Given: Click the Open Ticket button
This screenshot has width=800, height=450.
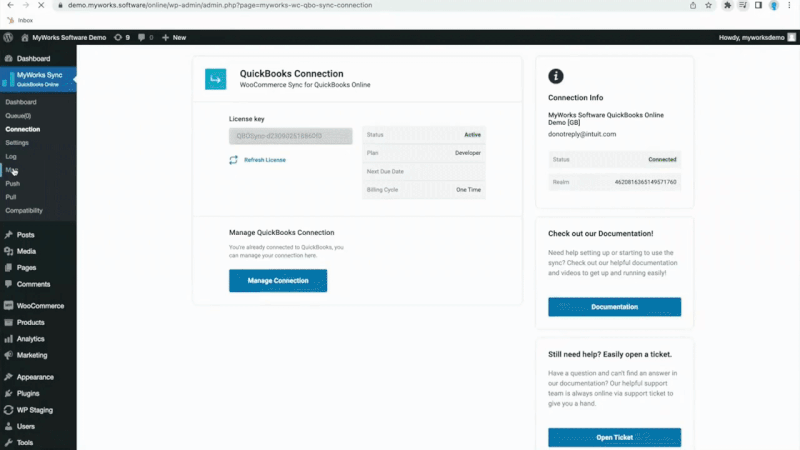Looking at the screenshot, I should (x=614, y=437).
